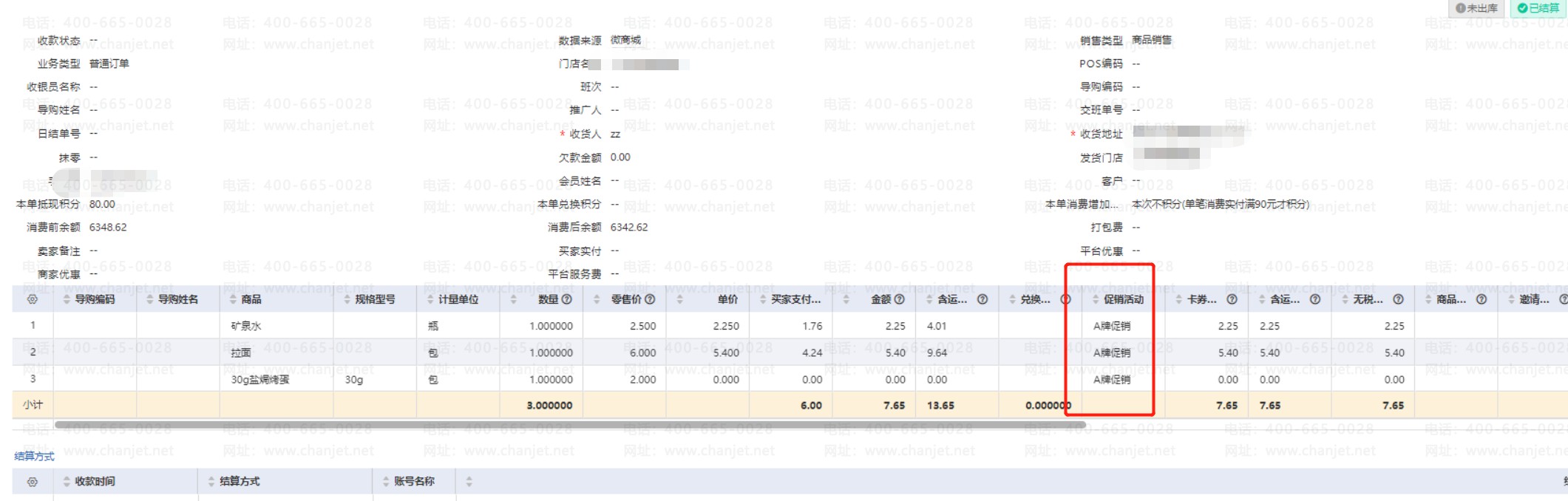Click the sort arrows of 数量 column
Viewport: 1568px width, 501px height.
pyautogui.click(x=514, y=299)
